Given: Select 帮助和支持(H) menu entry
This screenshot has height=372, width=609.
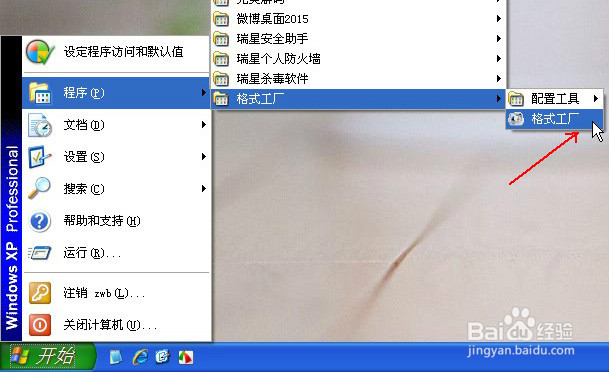Looking at the screenshot, I should (117, 221).
